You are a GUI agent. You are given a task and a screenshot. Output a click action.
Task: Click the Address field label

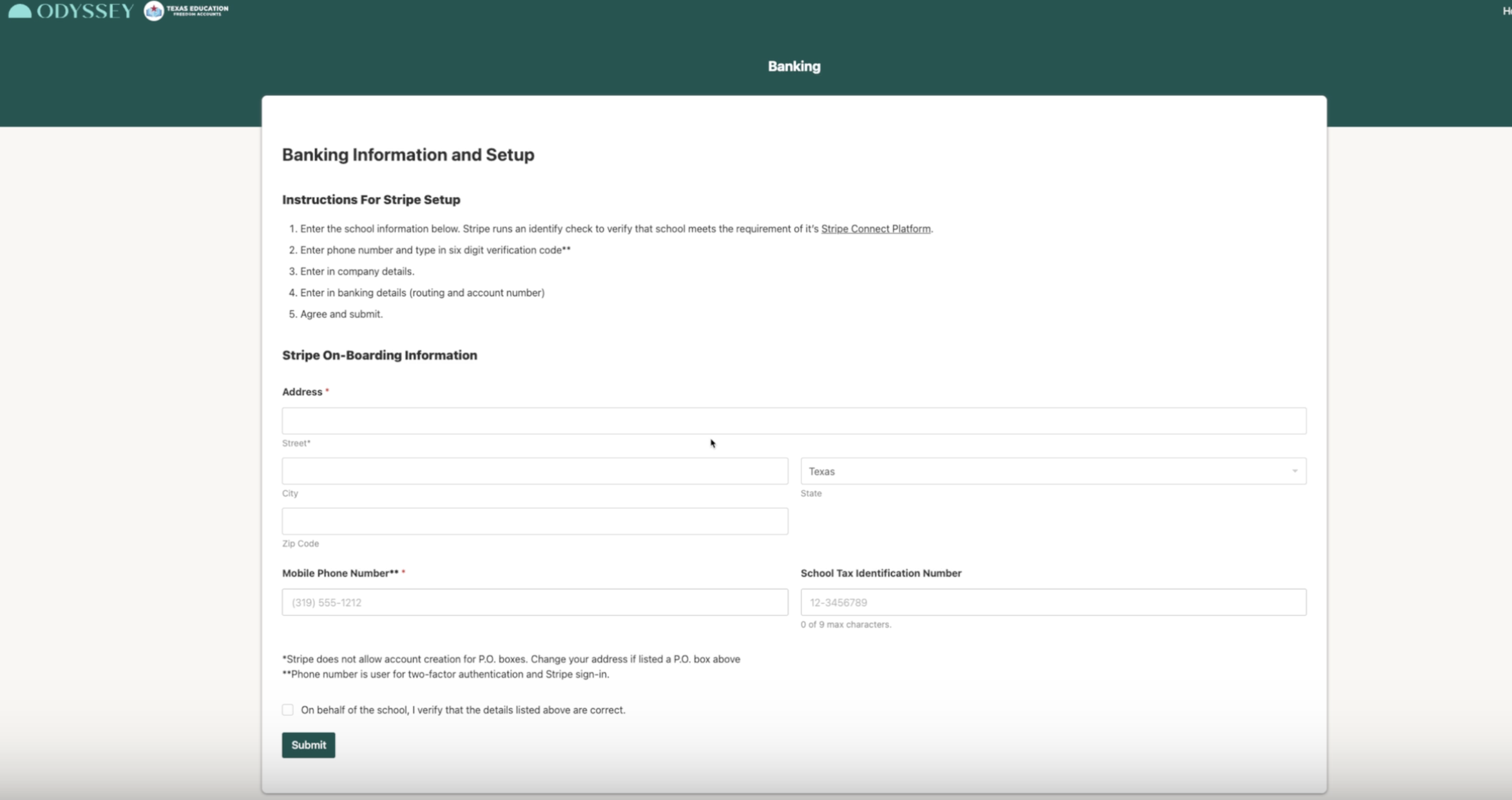[x=302, y=392]
